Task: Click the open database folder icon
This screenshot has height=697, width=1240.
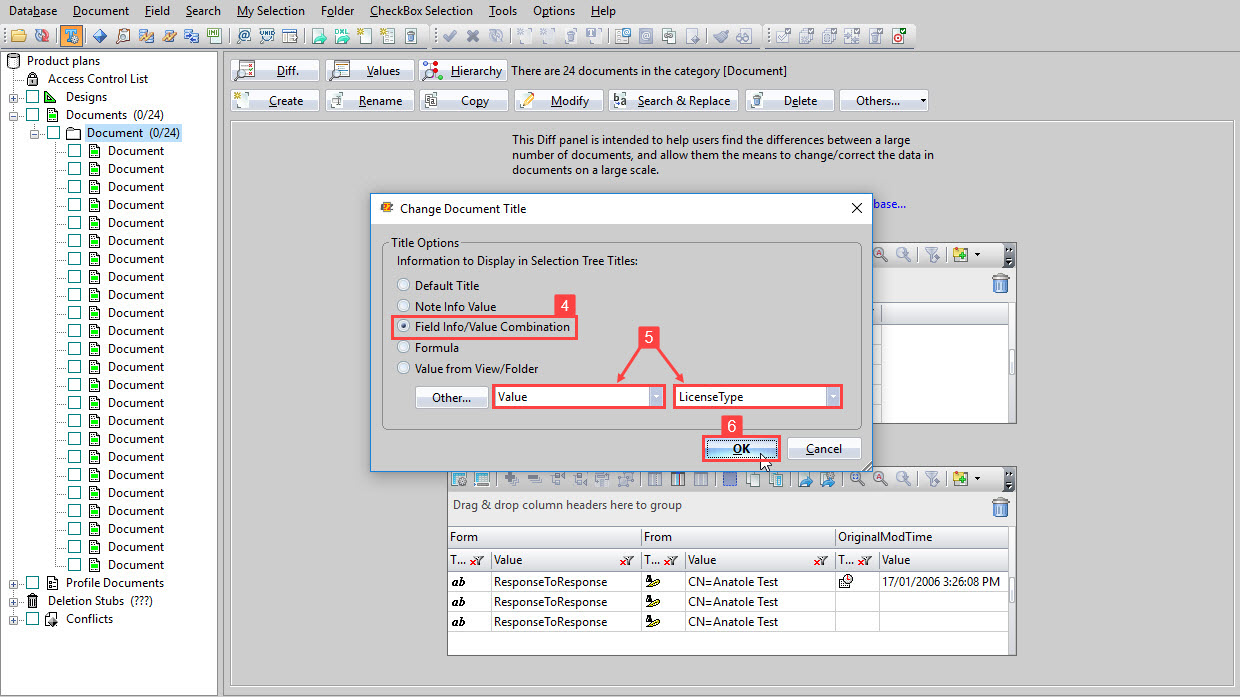Action: coord(18,36)
